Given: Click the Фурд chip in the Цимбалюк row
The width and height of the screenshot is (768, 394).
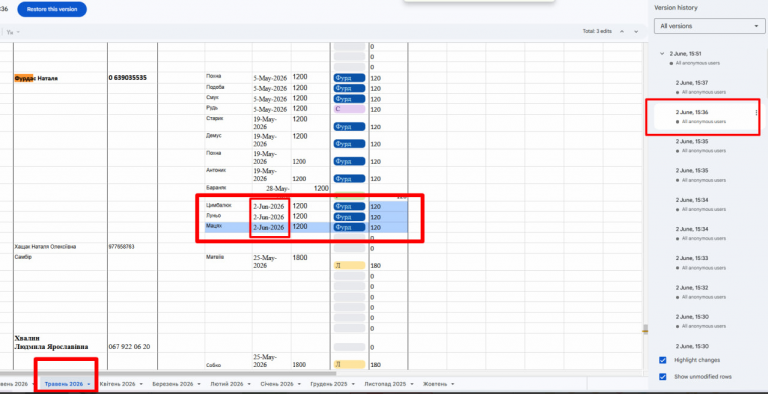Looking at the screenshot, I should point(350,206).
